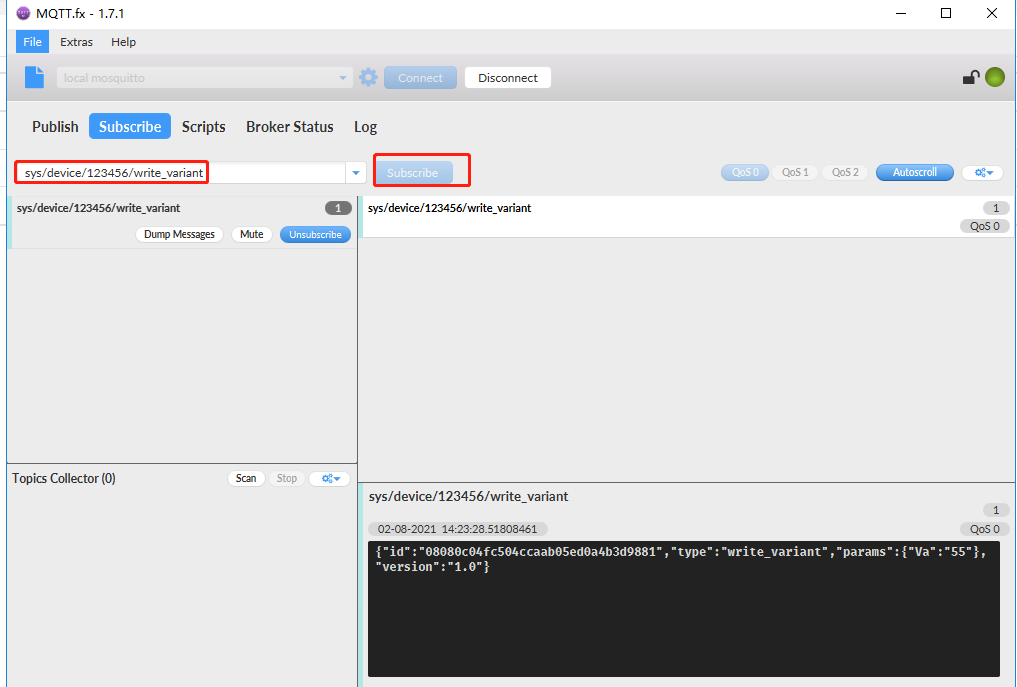Select QoS 1 toggle button
This screenshot has height=687, width=1017.
(x=795, y=172)
